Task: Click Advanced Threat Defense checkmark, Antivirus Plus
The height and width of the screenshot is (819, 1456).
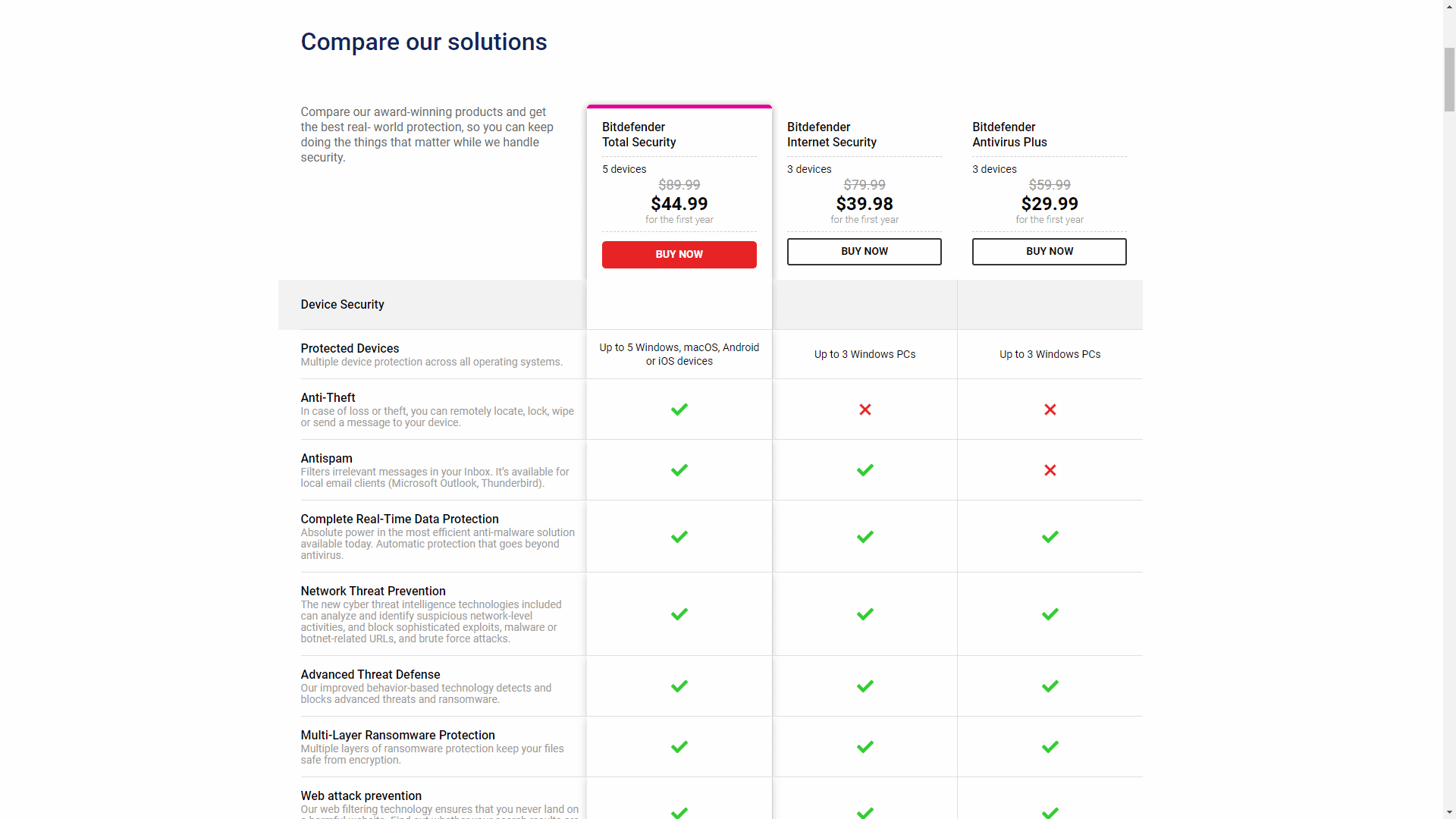Action: [x=1050, y=686]
